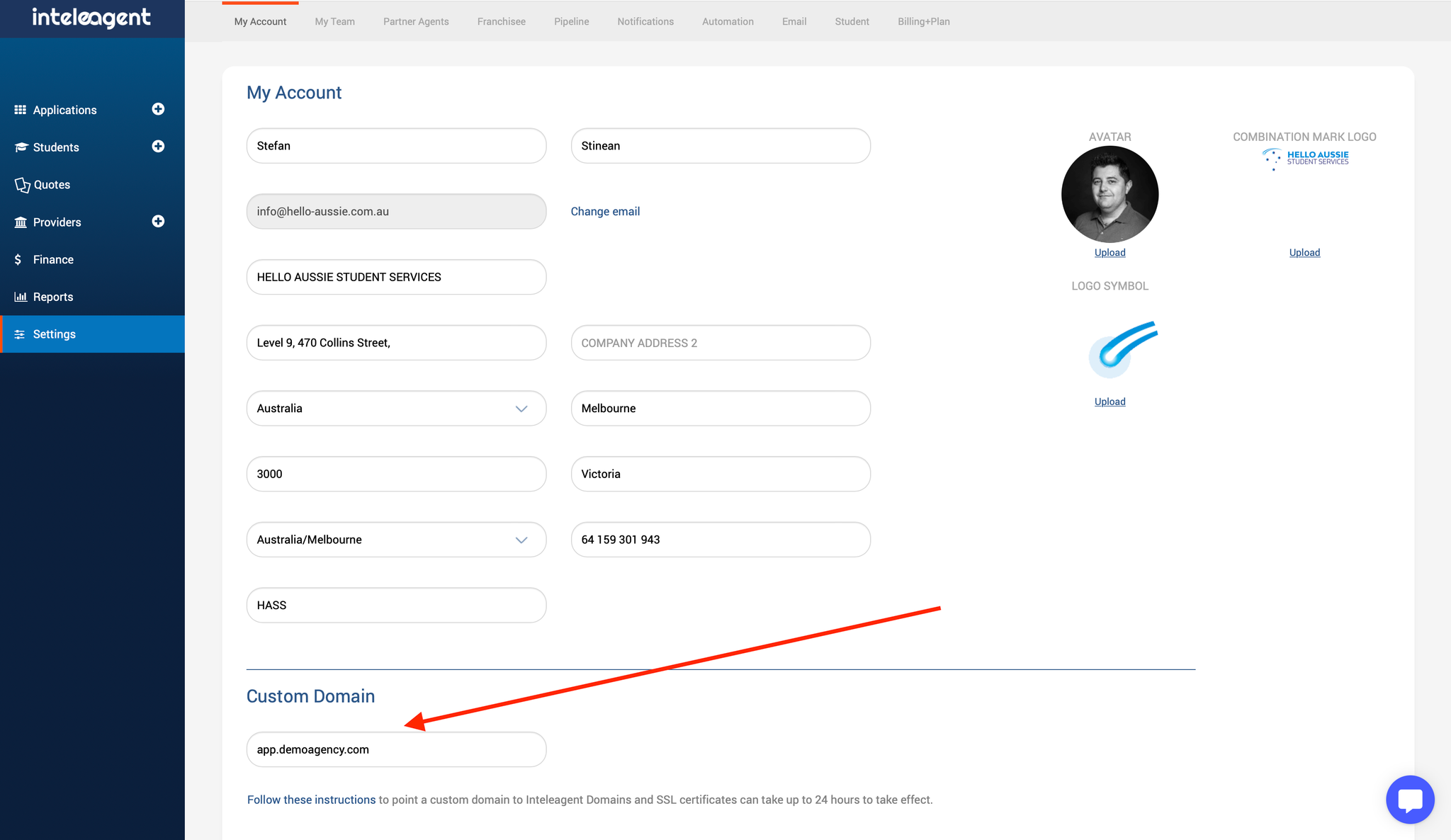Open the chat bubble widget
The height and width of the screenshot is (840, 1451).
tap(1410, 800)
